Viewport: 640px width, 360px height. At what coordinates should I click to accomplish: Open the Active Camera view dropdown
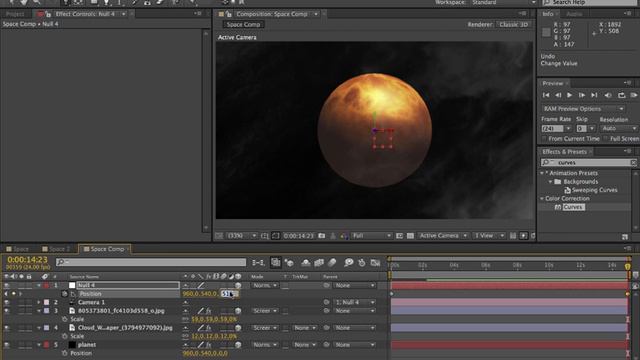coord(443,236)
